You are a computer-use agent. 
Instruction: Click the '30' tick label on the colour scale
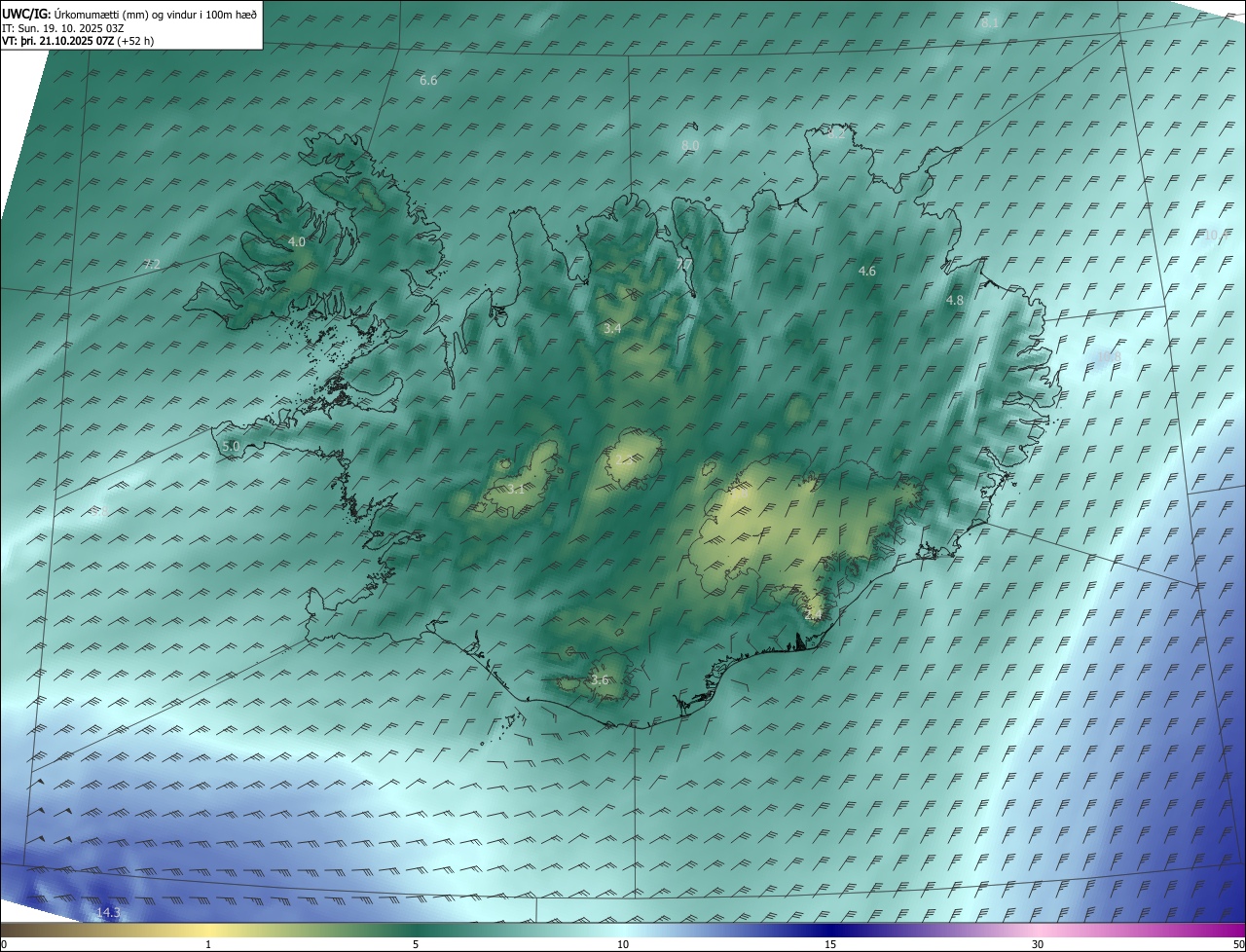click(1038, 944)
